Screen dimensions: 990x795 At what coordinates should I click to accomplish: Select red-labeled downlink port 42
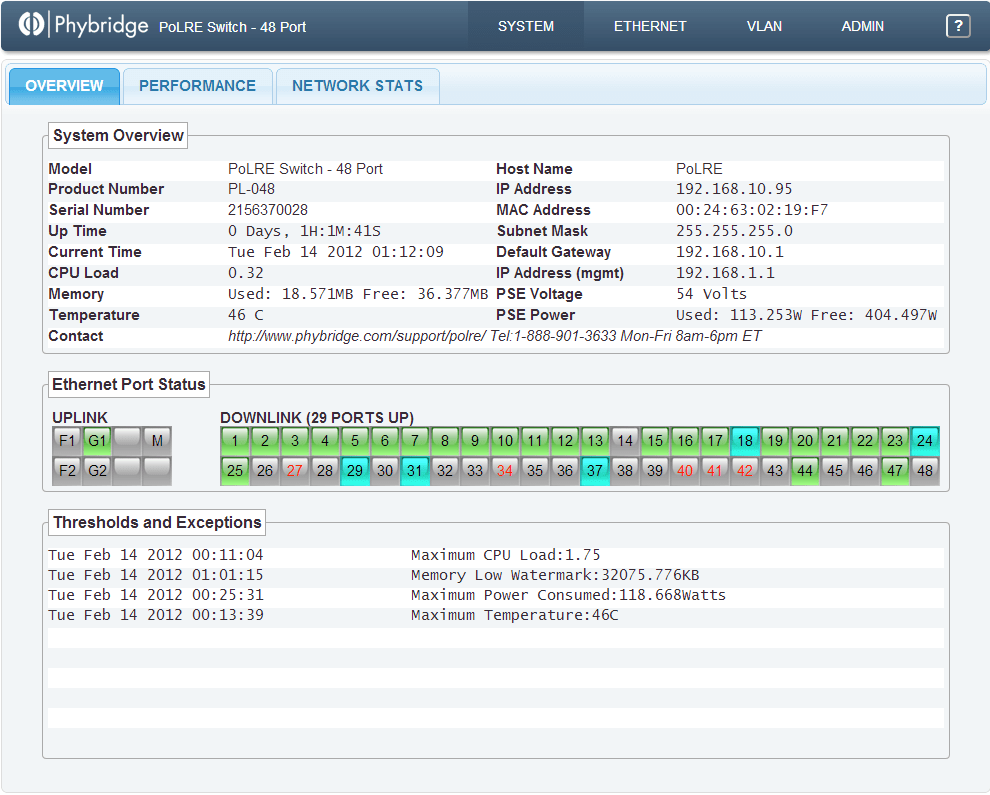pos(745,471)
